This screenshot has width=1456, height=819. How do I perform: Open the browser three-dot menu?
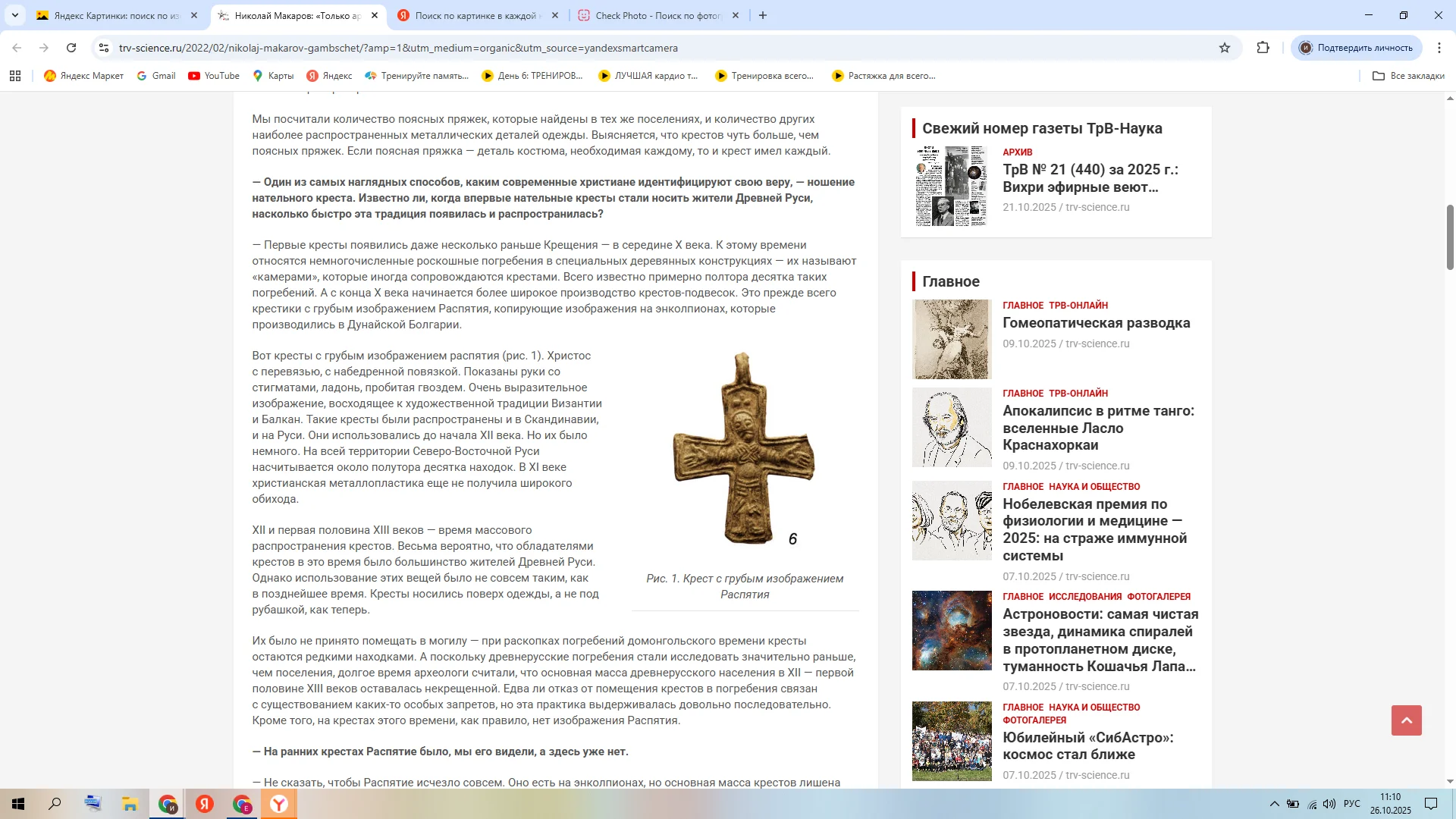pyautogui.click(x=1439, y=47)
